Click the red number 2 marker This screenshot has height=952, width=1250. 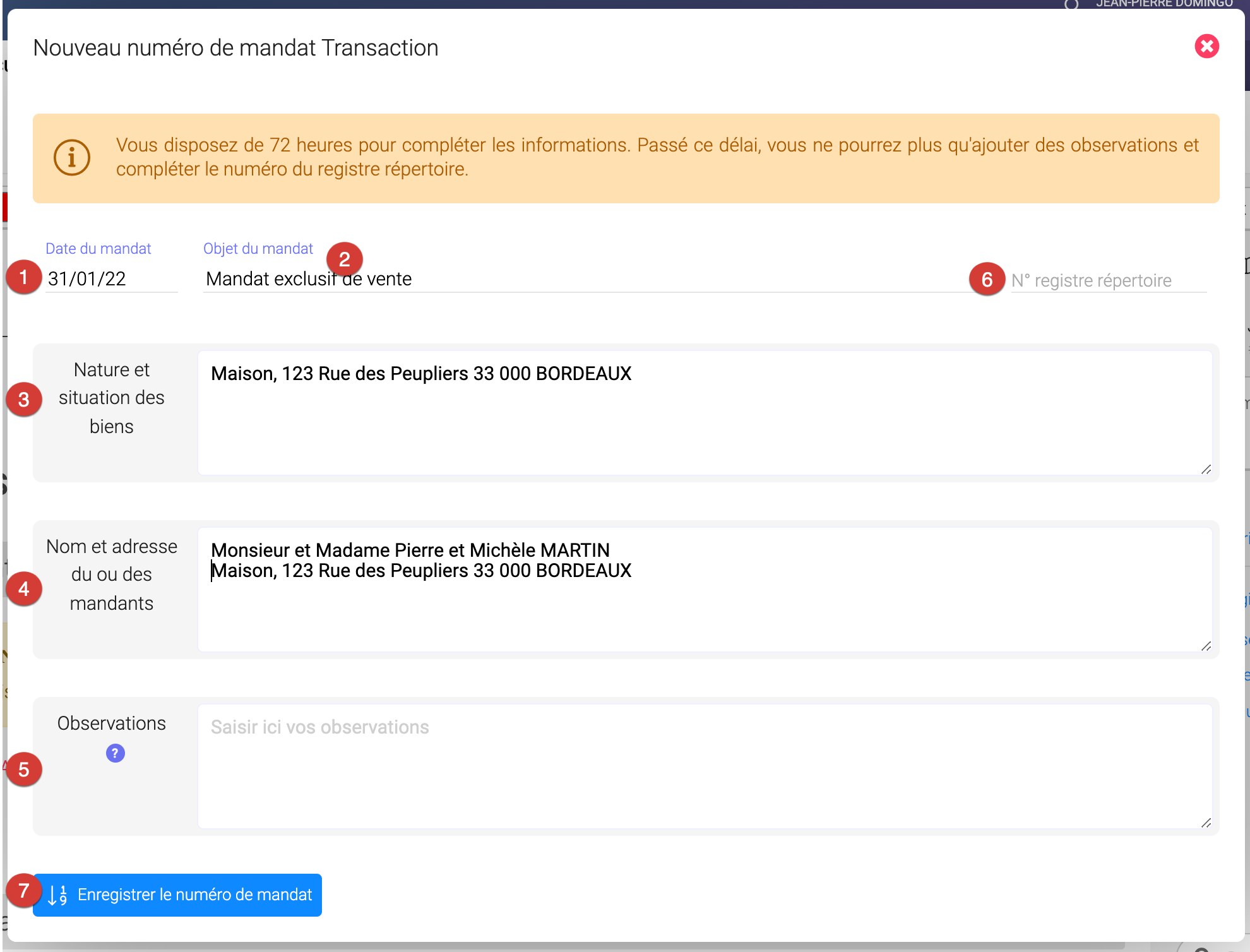[x=344, y=259]
